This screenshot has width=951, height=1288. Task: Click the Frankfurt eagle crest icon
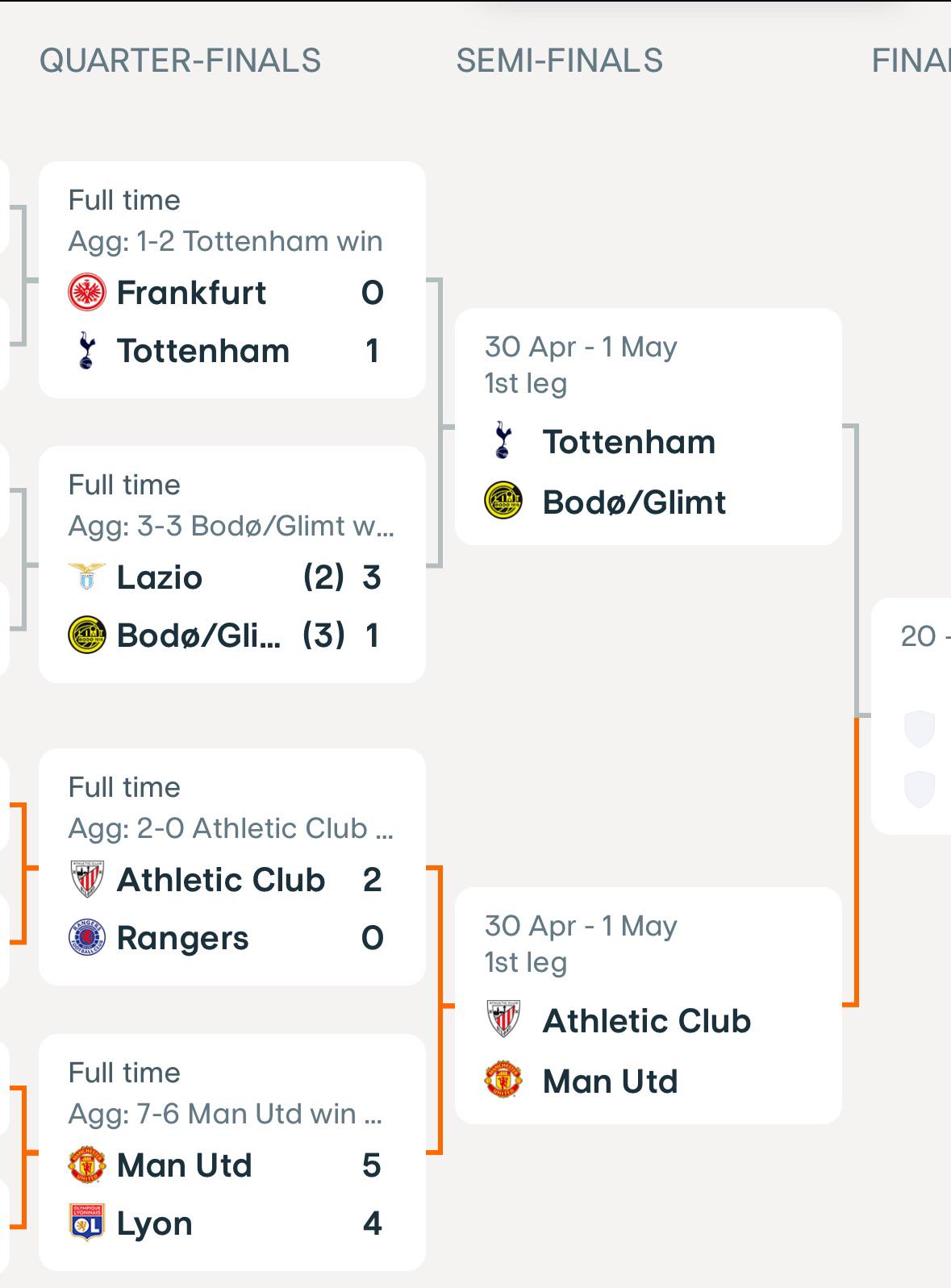tap(87, 293)
